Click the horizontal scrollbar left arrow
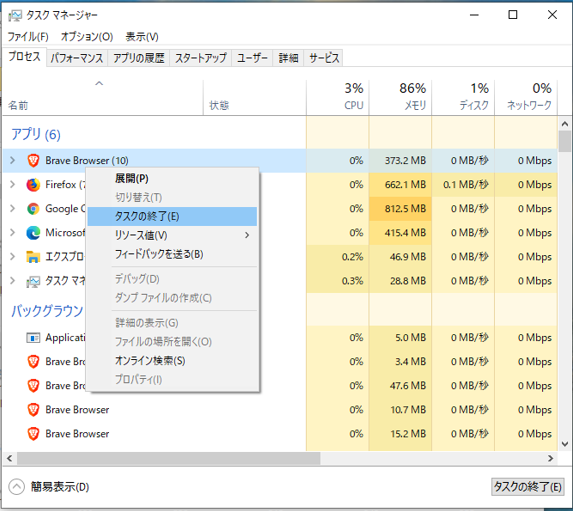573x511 pixels. pyautogui.click(x=10, y=458)
